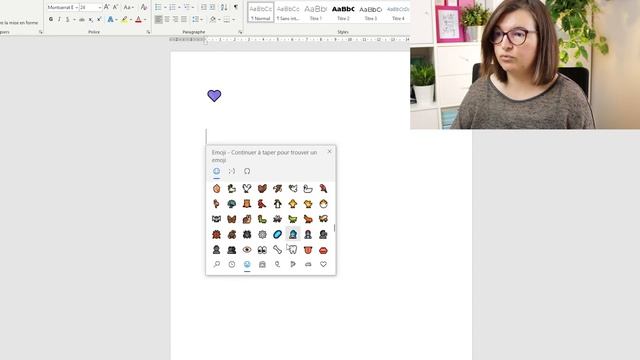This screenshot has width=640, height=360.
Task: Toggle strikethrough formatting
Action: click(x=82, y=19)
